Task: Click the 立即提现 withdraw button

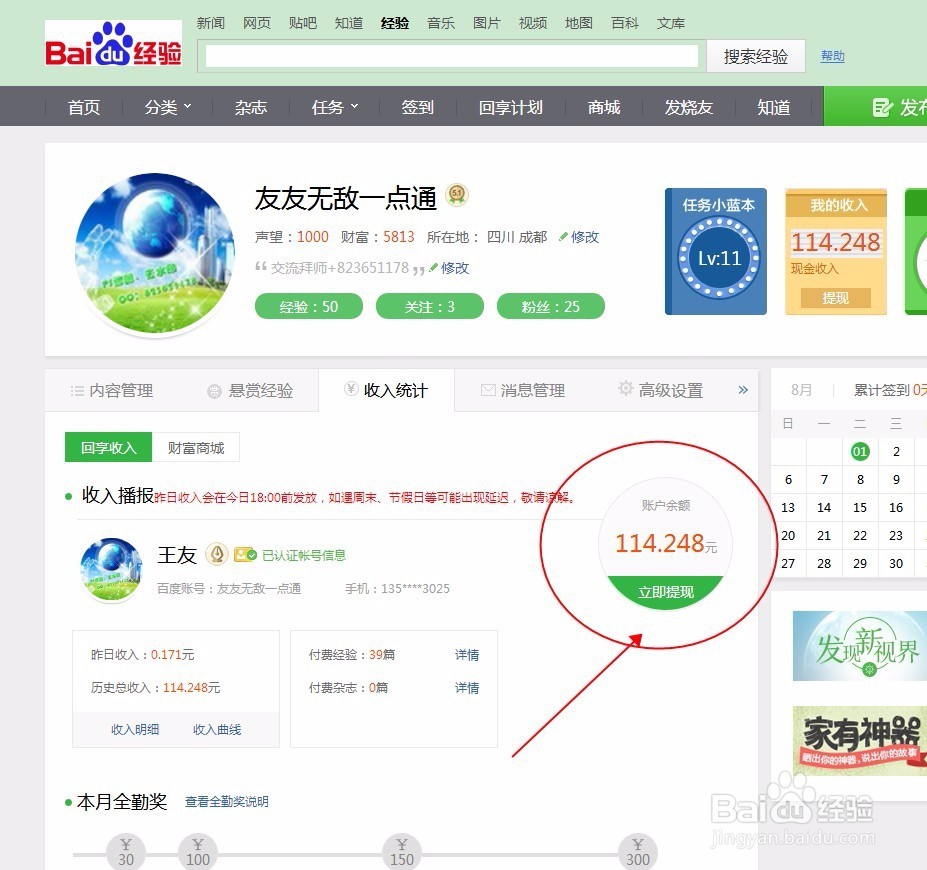Action: point(665,591)
